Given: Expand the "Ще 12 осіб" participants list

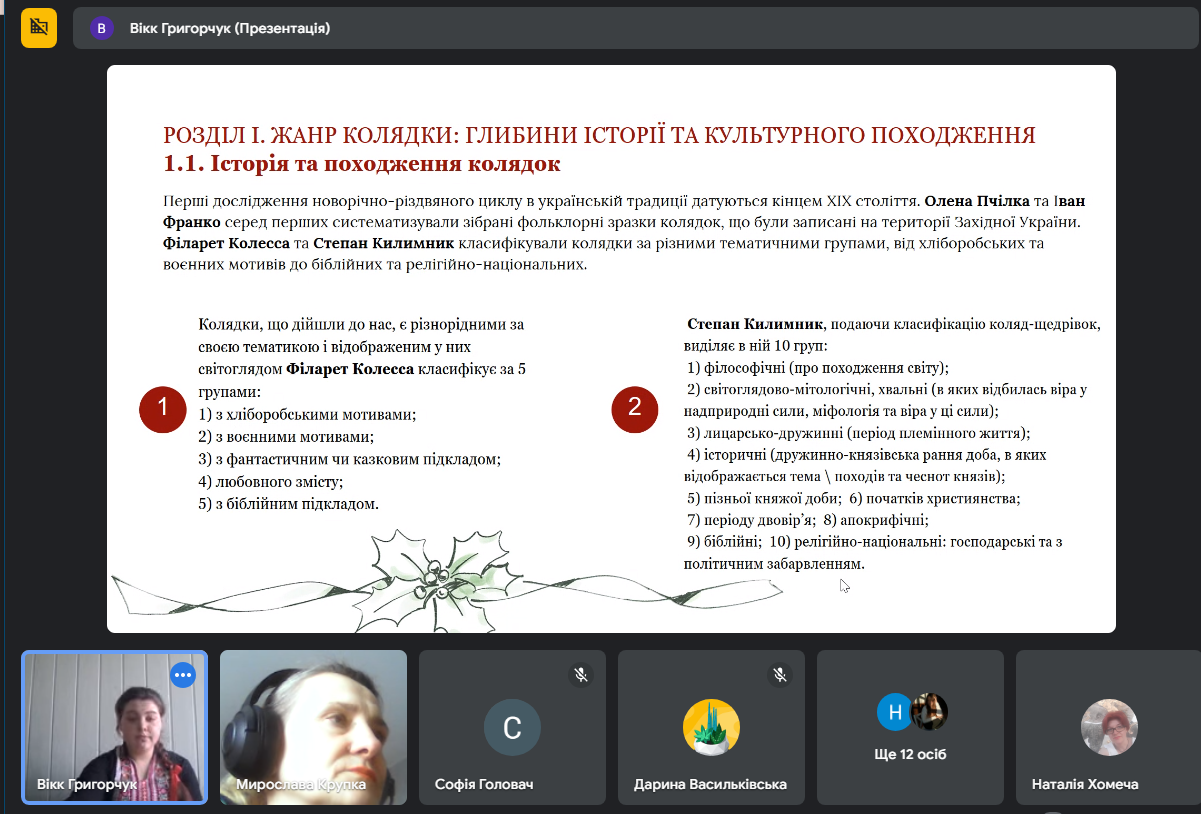Looking at the screenshot, I should (910, 754).
